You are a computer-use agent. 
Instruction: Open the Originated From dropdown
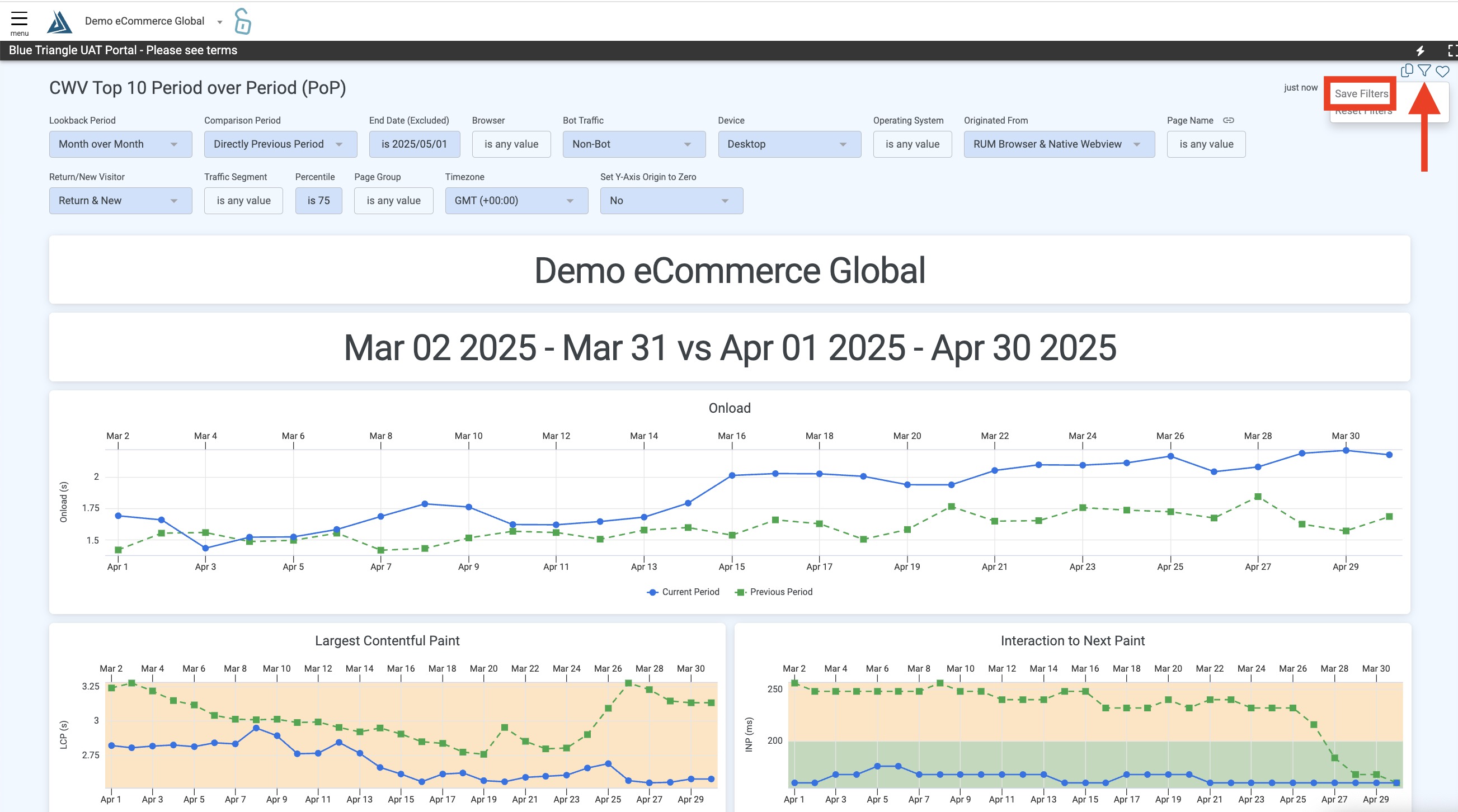(1059, 144)
